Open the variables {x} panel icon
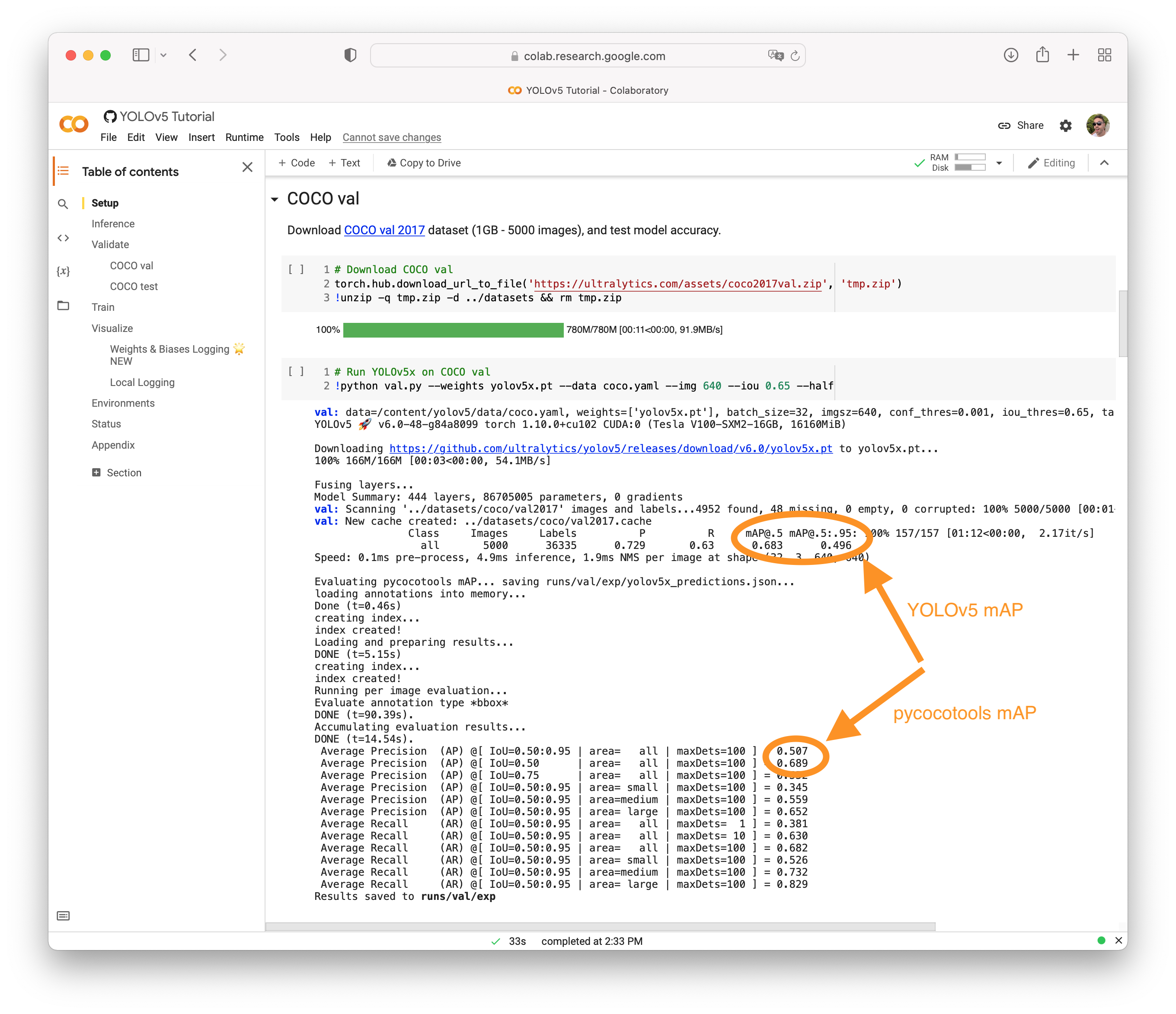Viewport: 1176px width, 1014px height. click(63, 271)
